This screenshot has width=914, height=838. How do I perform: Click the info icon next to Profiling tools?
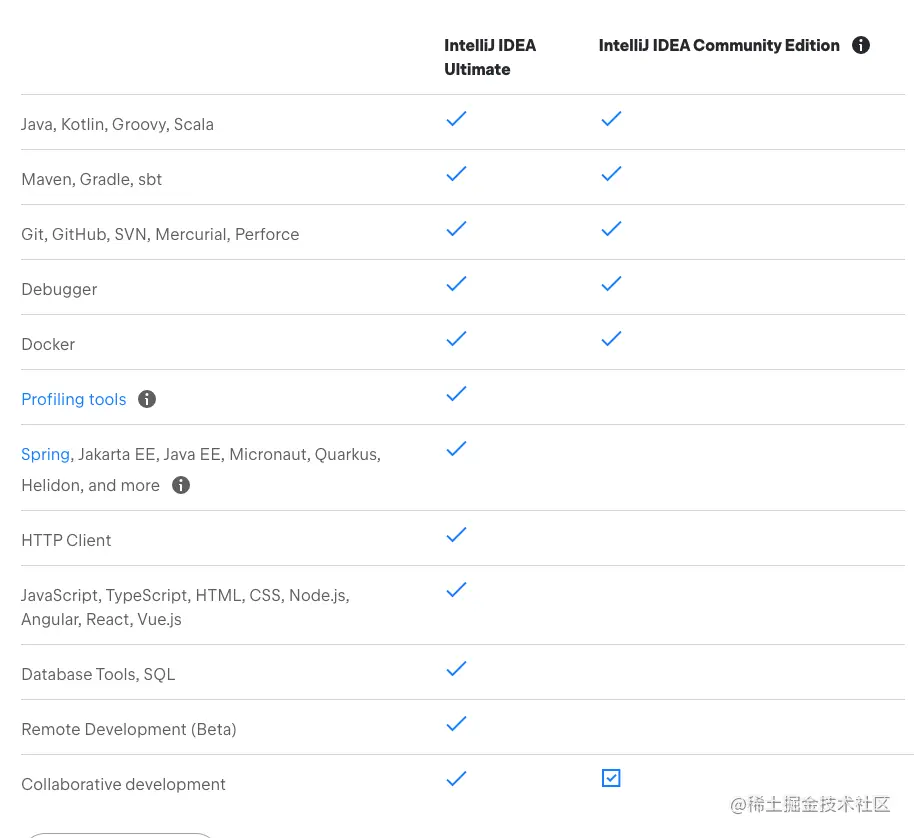coord(147,399)
